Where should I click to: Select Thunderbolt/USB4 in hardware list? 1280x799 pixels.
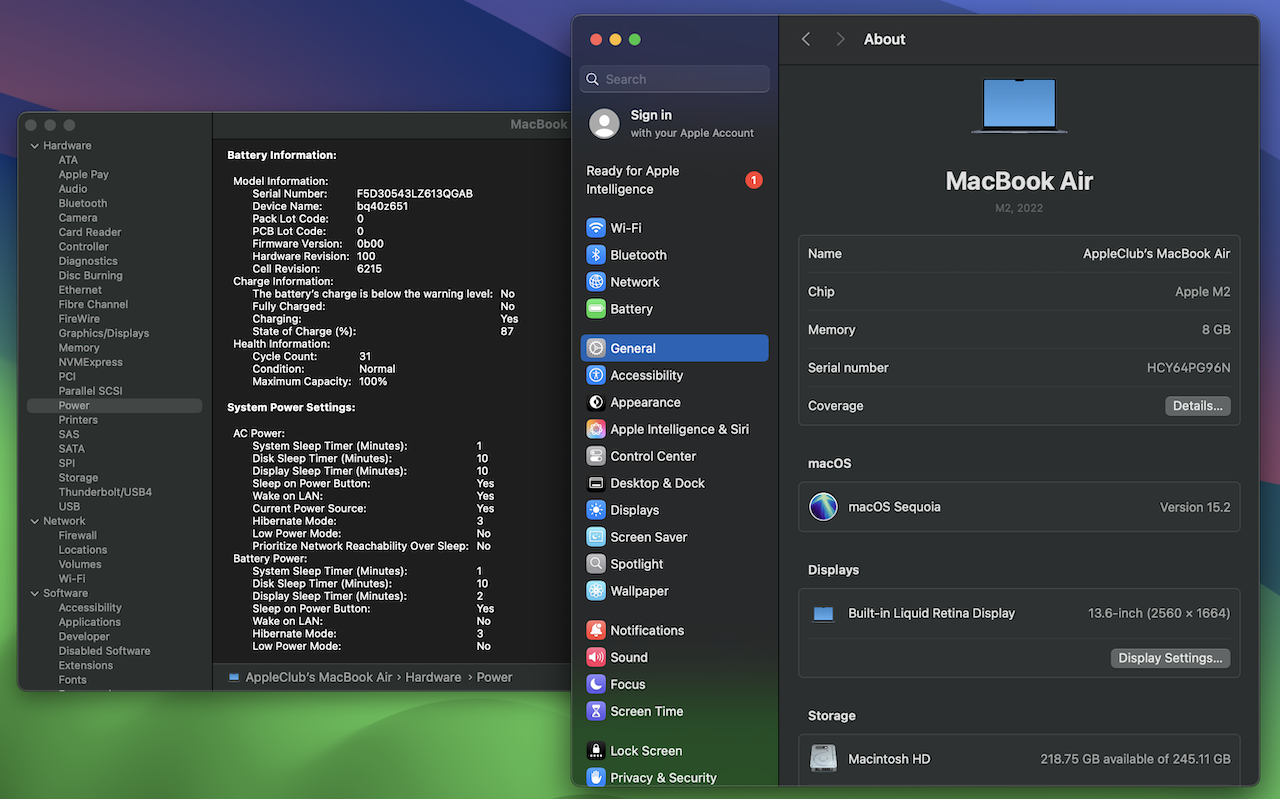(105, 492)
